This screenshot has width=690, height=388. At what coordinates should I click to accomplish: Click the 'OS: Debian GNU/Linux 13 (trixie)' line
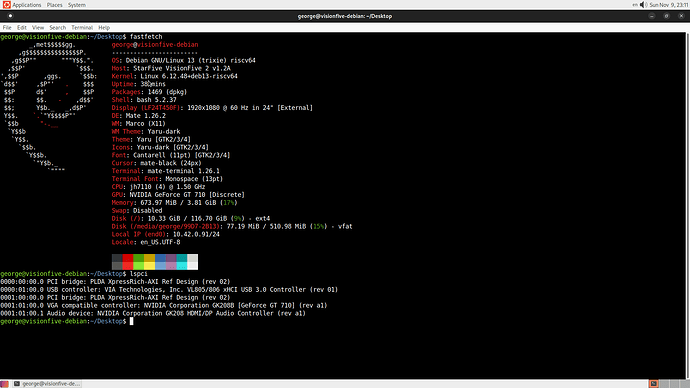point(184,60)
